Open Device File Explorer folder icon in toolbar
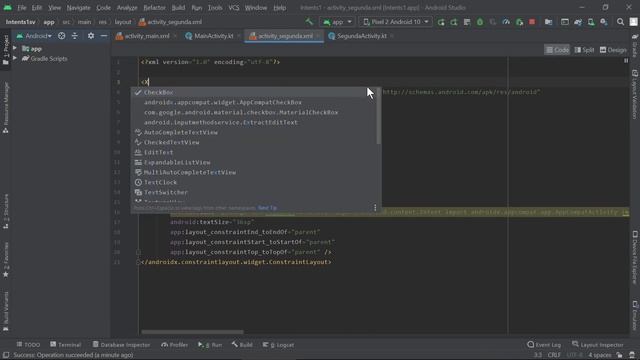640x360 pixels. click(548, 22)
